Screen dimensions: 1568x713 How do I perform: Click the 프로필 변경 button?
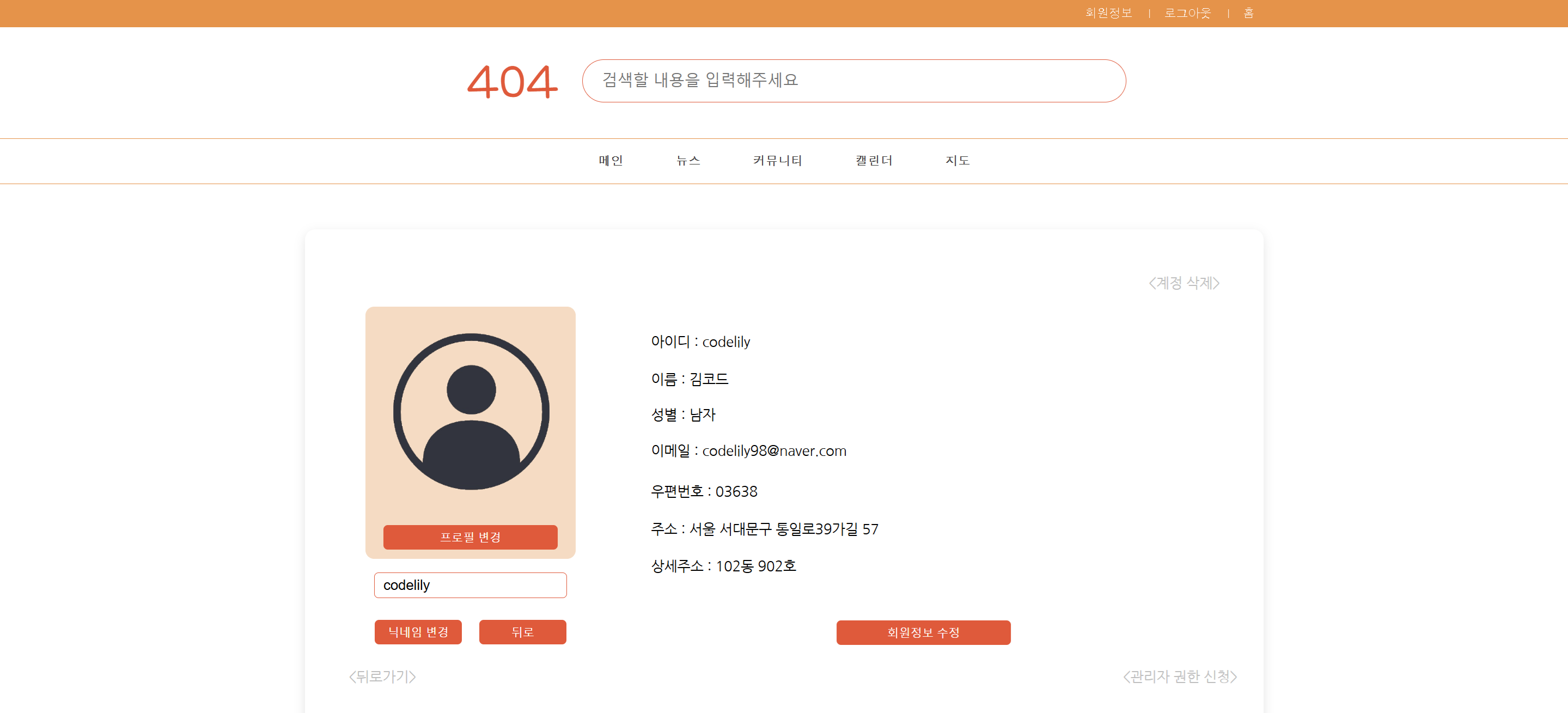(x=470, y=537)
